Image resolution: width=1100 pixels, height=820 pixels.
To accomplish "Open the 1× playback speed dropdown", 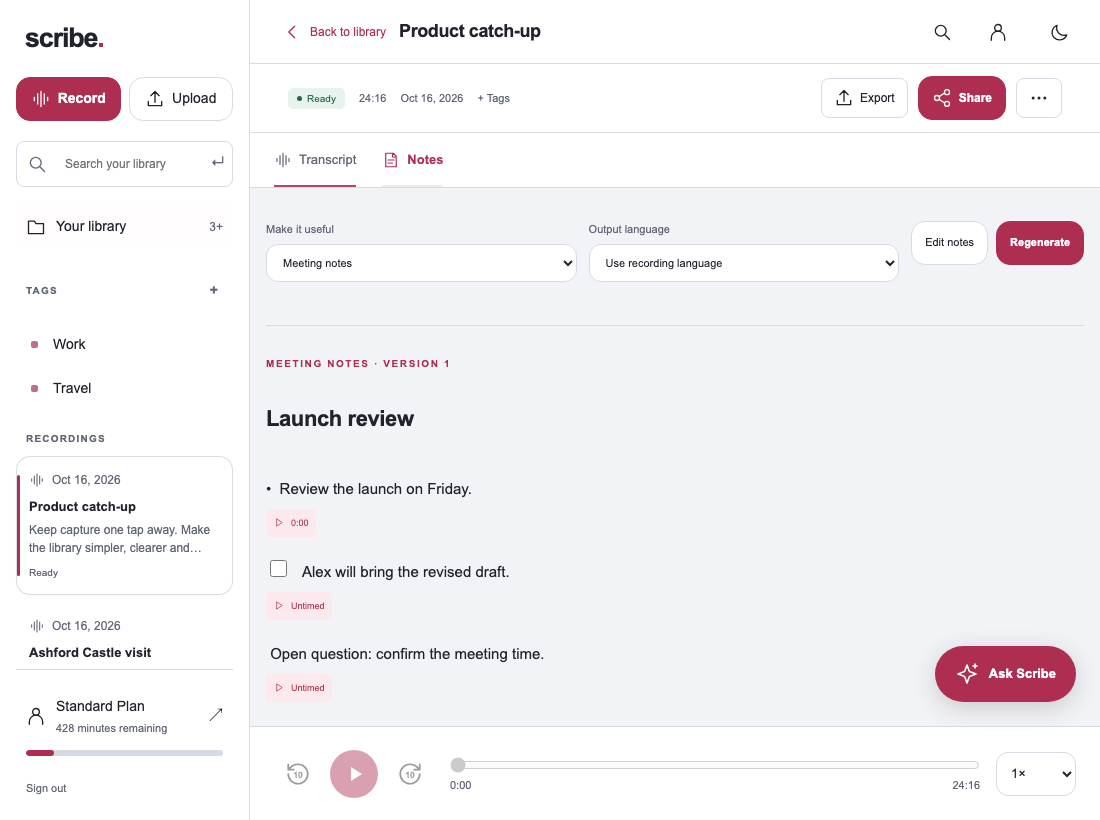I will pos(1035,774).
